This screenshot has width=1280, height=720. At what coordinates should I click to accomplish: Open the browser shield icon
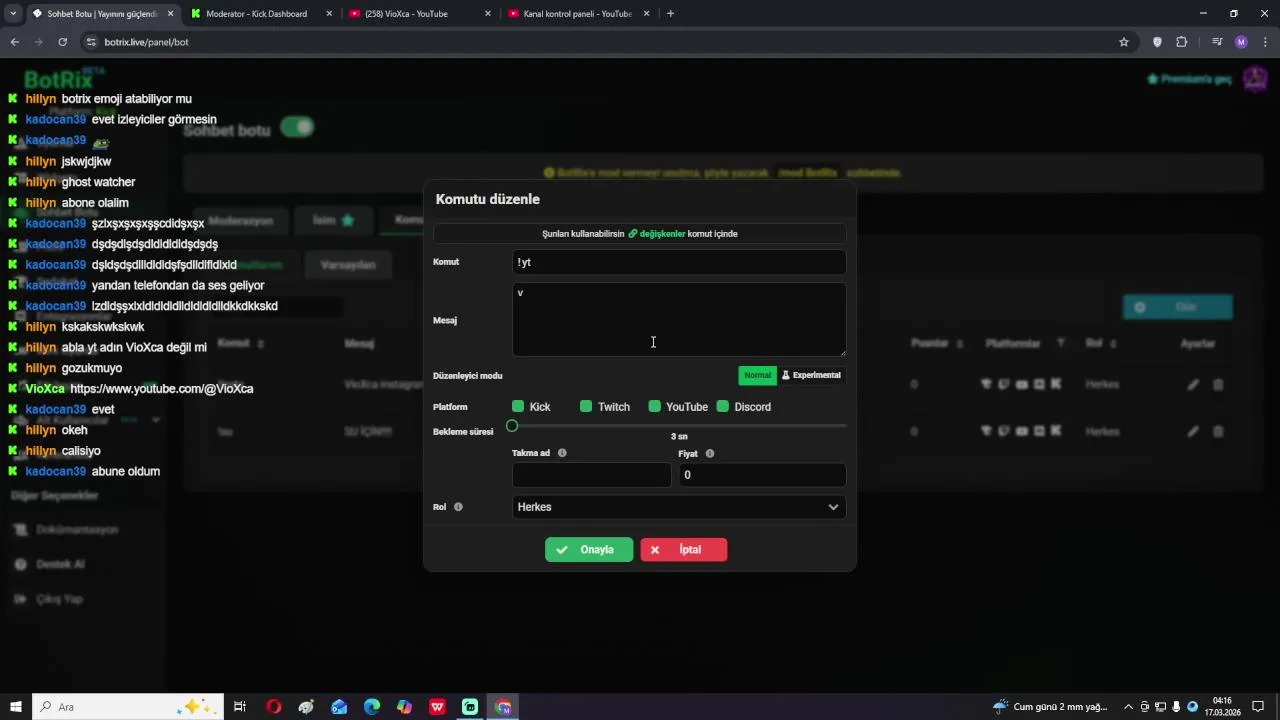(x=1157, y=42)
